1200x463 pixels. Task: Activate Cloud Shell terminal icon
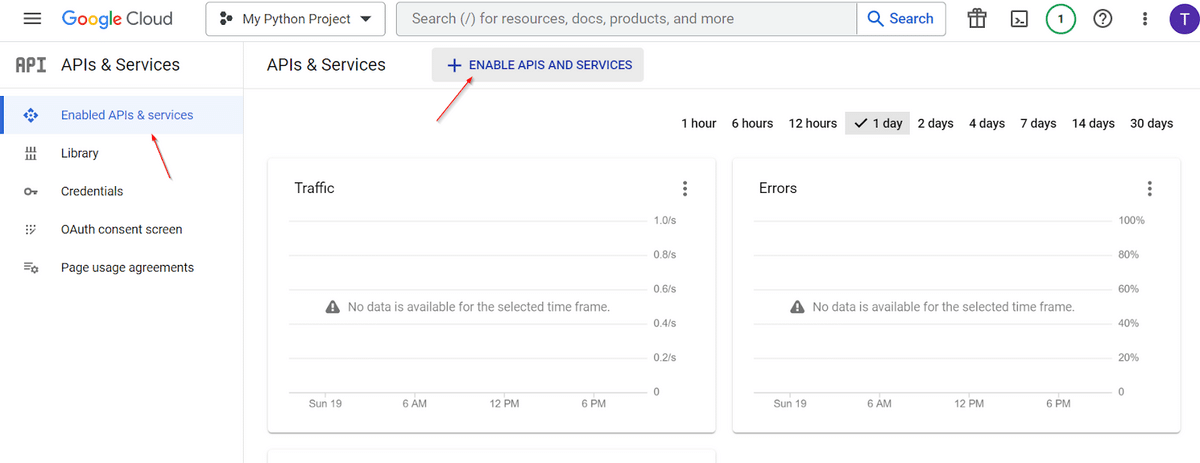(x=1019, y=19)
